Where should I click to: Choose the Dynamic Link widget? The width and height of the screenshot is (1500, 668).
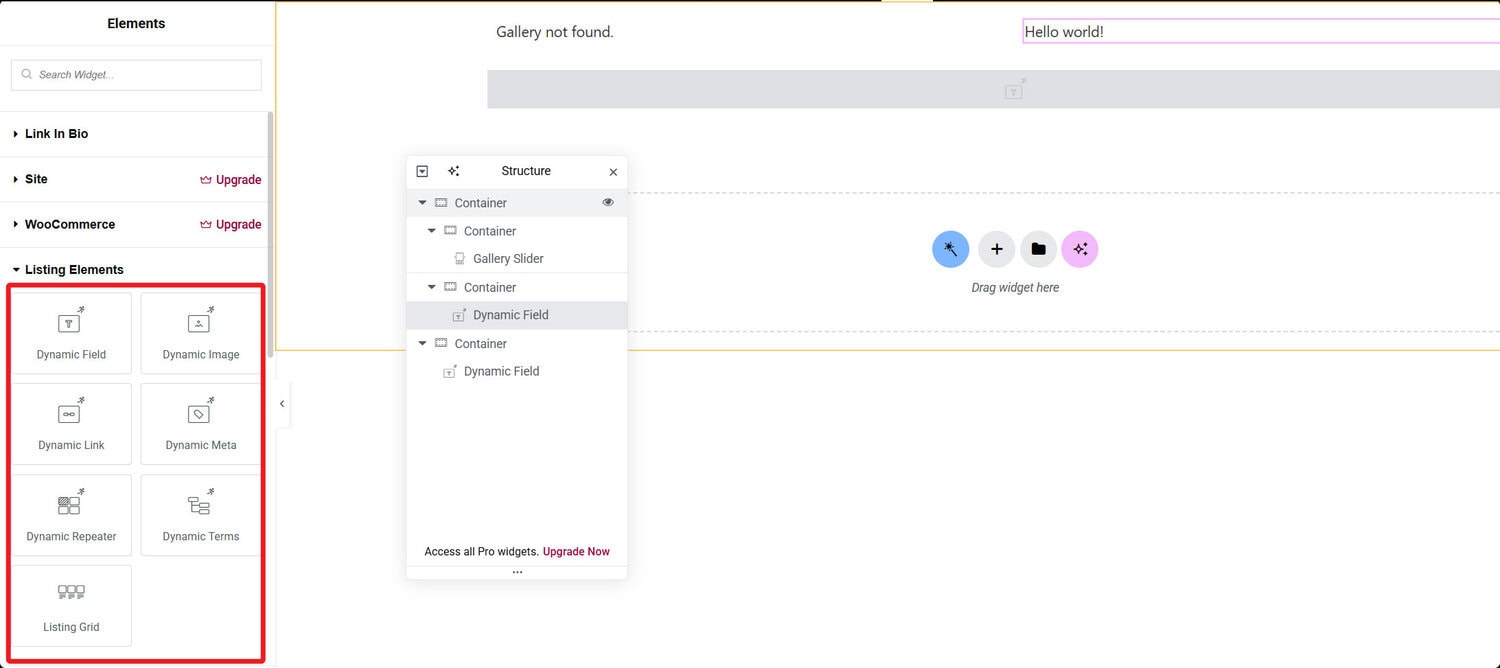(71, 424)
